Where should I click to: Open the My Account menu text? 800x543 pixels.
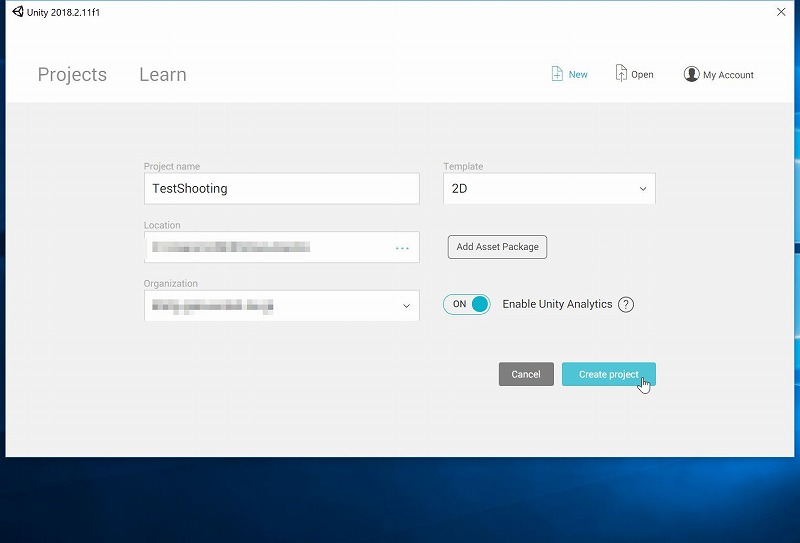click(729, 75)
